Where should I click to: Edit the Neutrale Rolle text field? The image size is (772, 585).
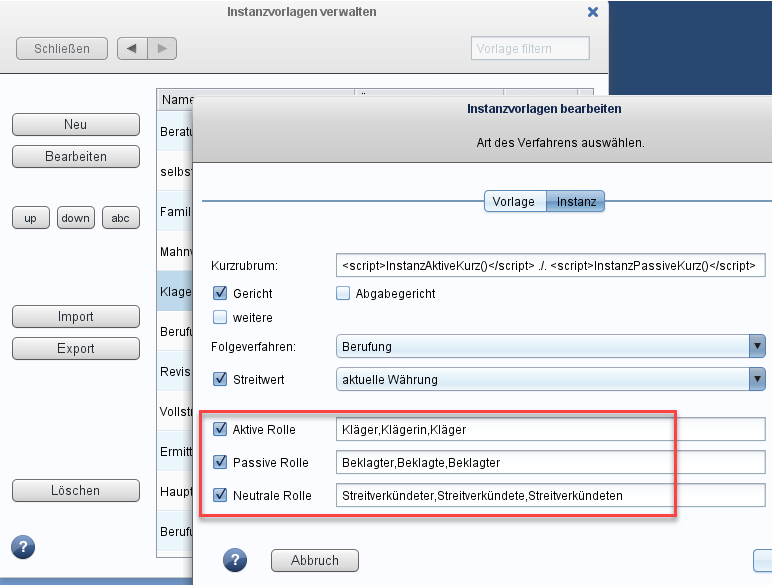point(550,495)
